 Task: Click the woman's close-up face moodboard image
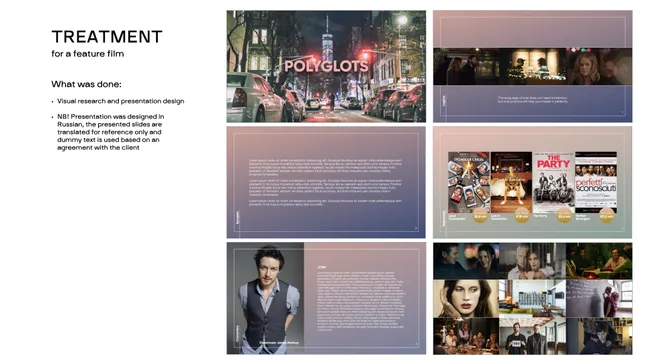(x=466, y=298)
